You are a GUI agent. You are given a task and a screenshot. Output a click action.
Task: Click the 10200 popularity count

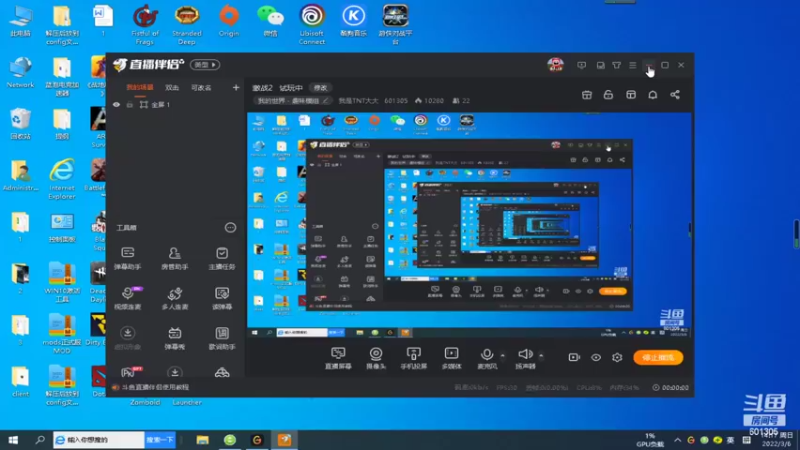pos(429,101)
